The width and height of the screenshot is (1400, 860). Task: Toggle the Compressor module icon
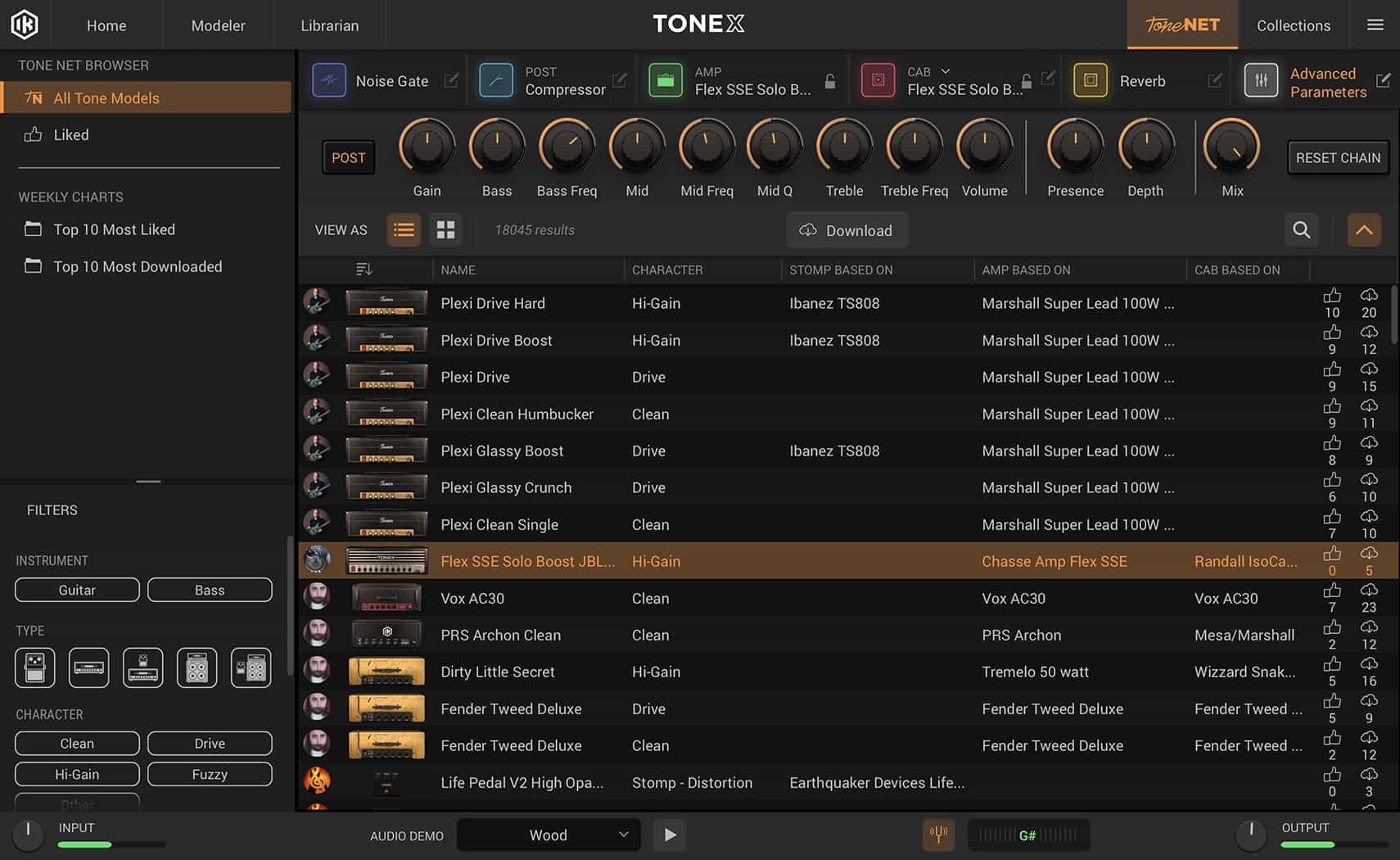click(496, 80)
